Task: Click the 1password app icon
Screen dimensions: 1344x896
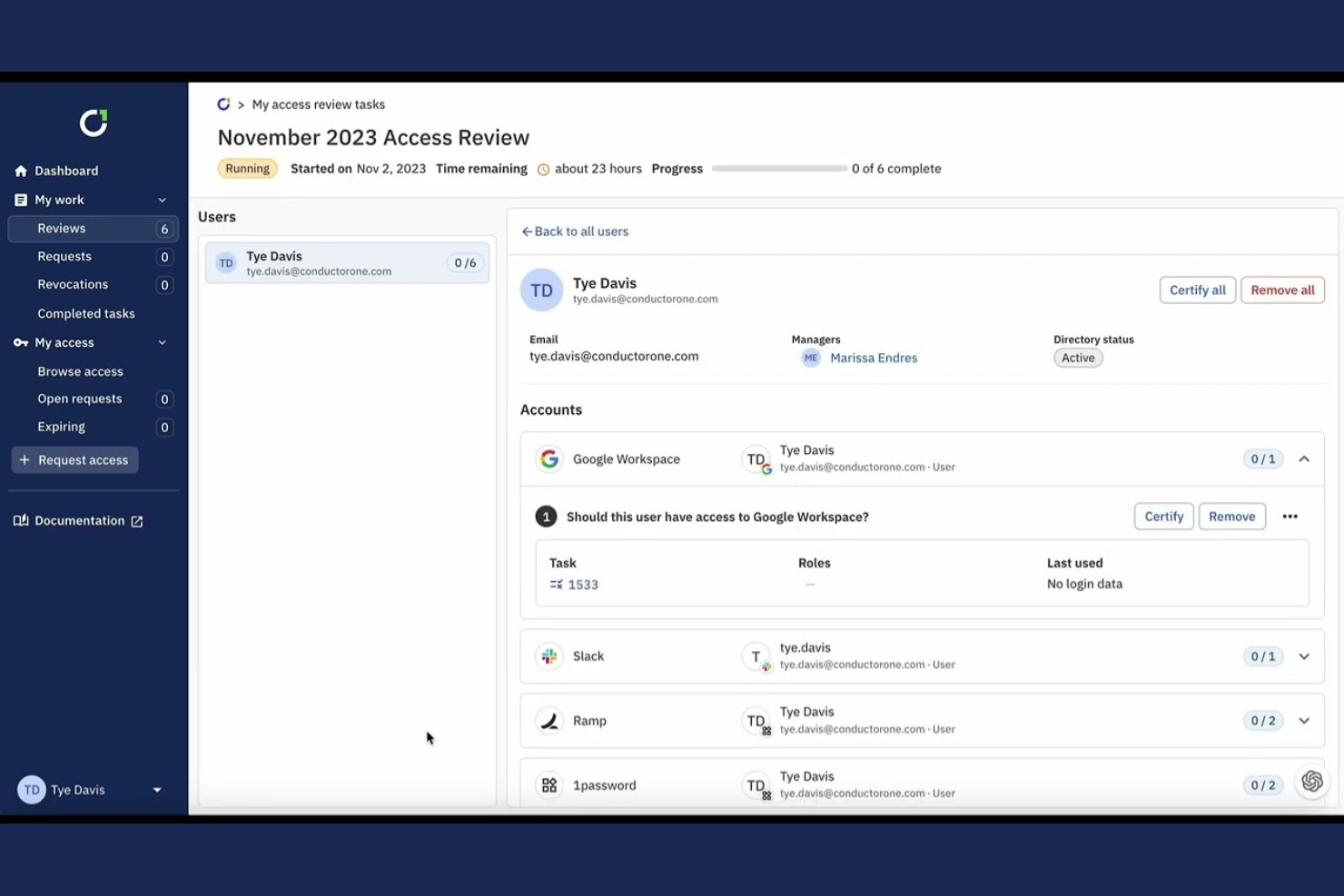Action: pyautogui.click(x=549, y=784)
